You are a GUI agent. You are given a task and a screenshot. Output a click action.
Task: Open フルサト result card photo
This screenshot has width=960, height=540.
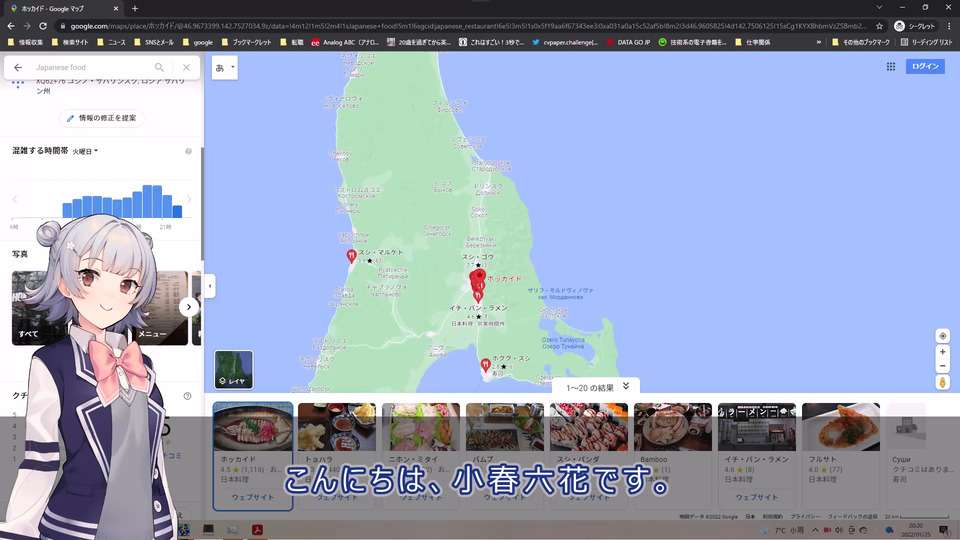tap(841, 427)
